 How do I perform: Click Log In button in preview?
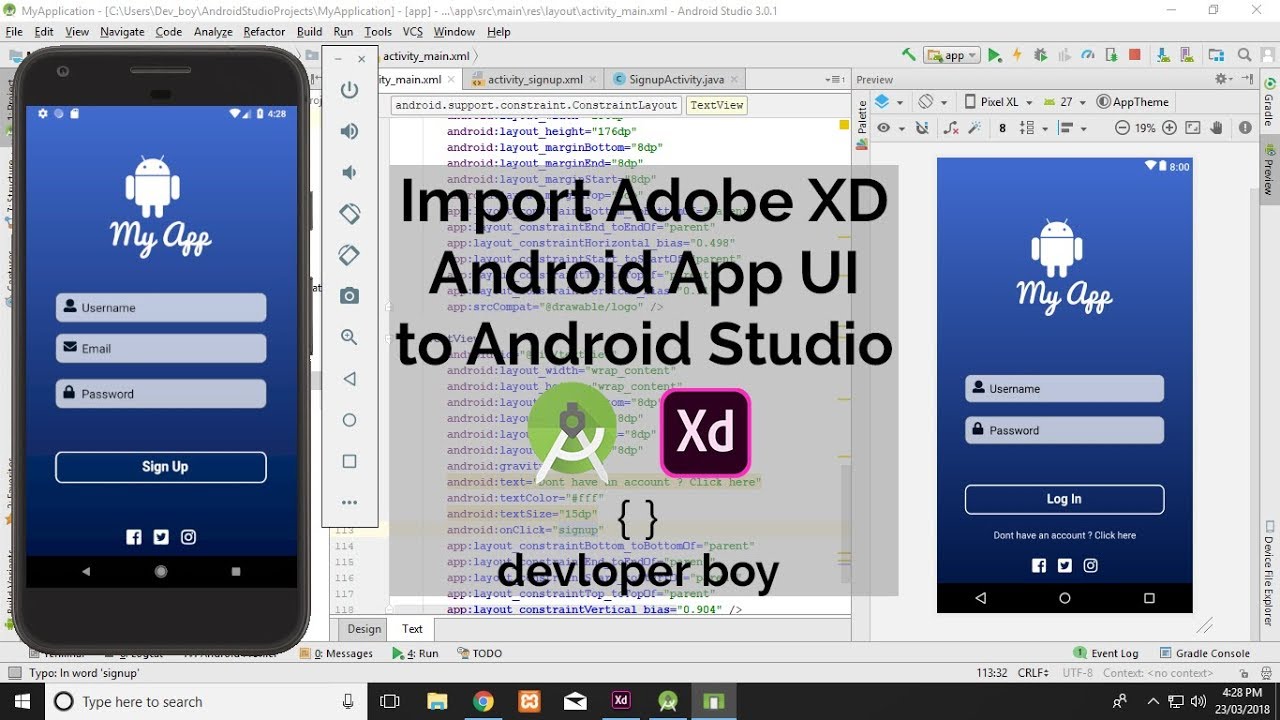tap(1064, 499)
